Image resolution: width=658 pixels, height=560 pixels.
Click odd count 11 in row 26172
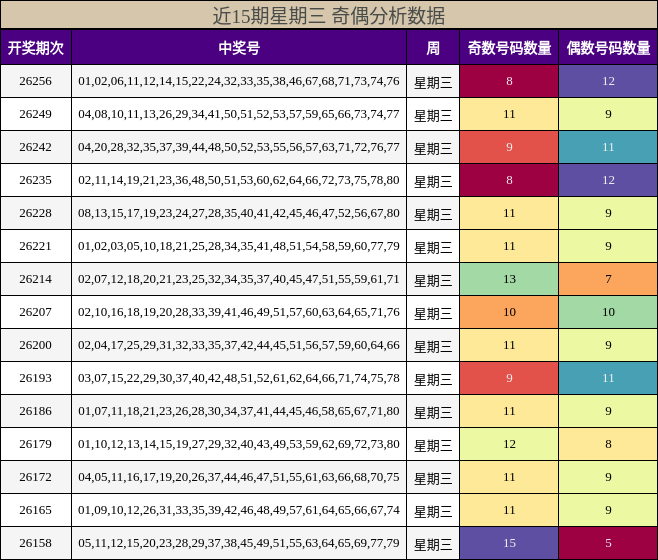(x=509, y=477)
